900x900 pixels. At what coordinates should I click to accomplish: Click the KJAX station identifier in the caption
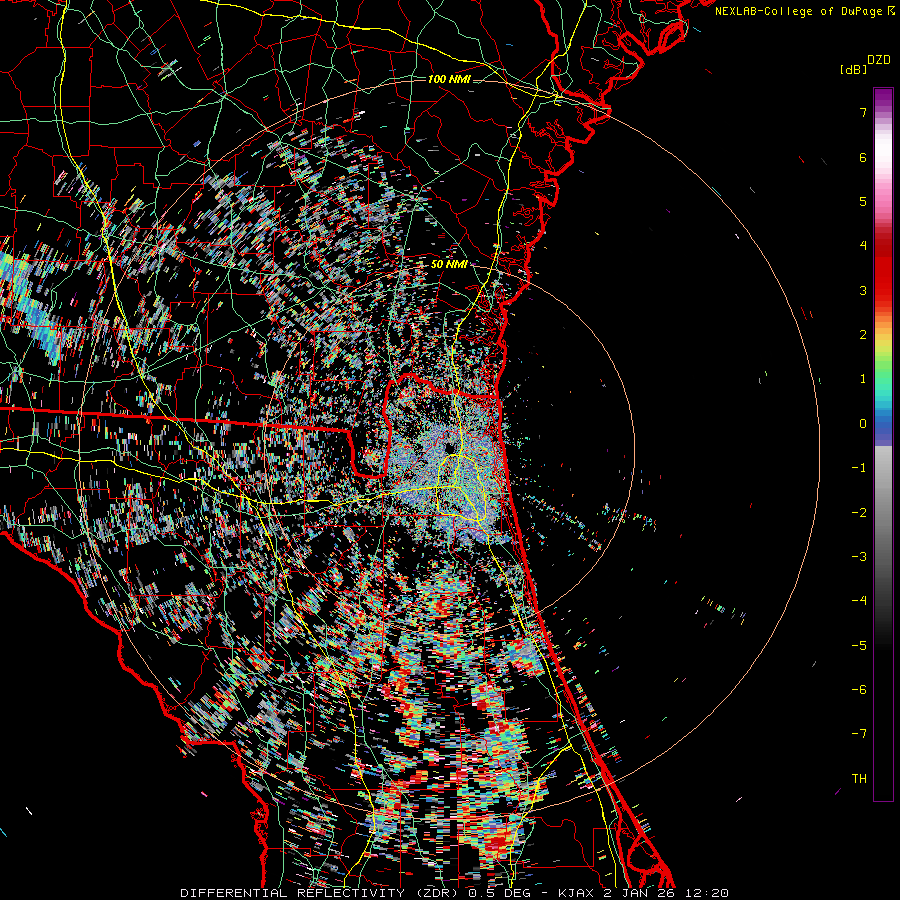(576, 893)
